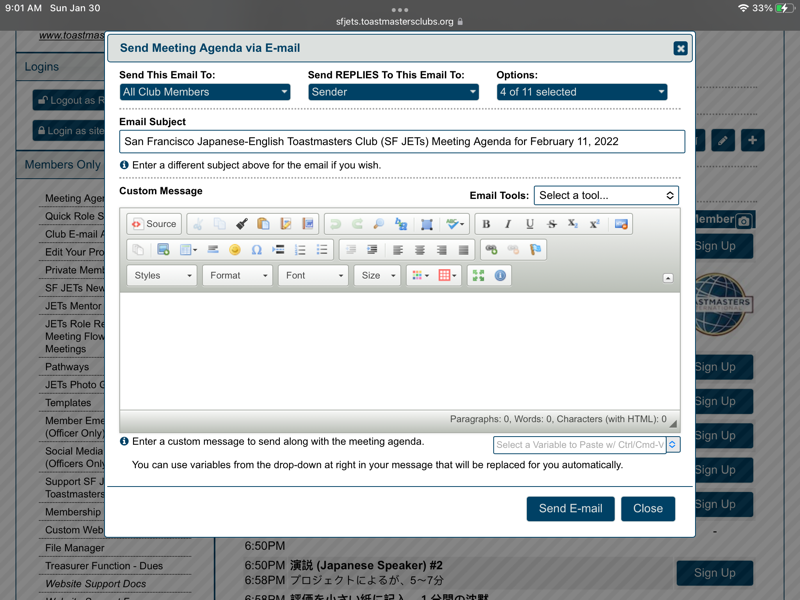
Task: Click Paste as plain text icon
Action: click(x=286, y=224)
